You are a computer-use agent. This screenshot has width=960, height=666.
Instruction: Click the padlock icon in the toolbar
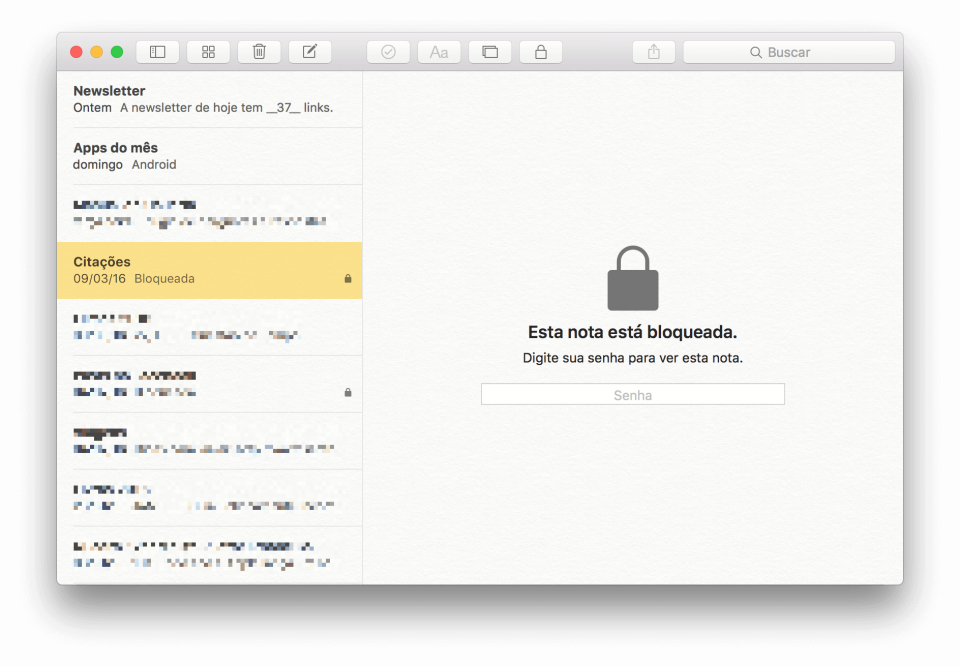coord(540,51)
